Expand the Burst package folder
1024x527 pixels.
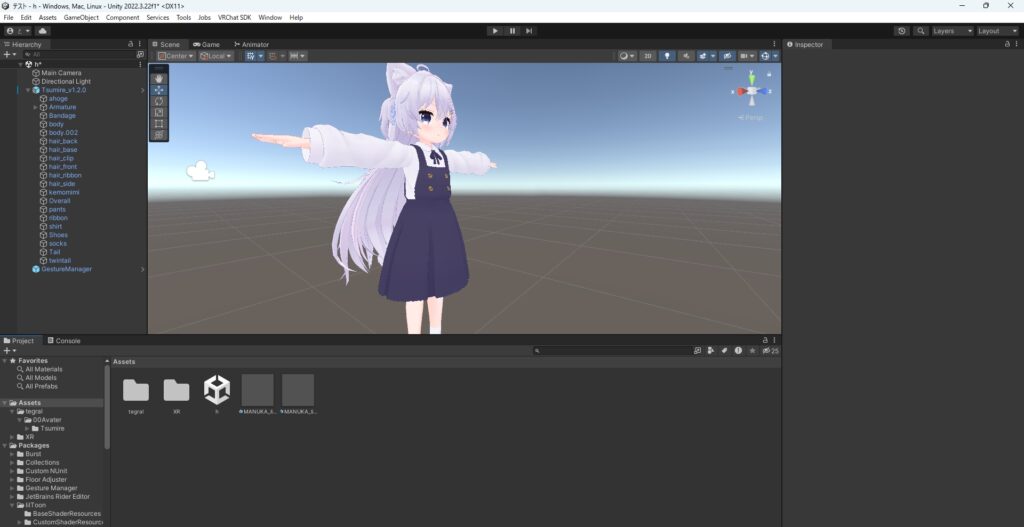tap(12, 454)
